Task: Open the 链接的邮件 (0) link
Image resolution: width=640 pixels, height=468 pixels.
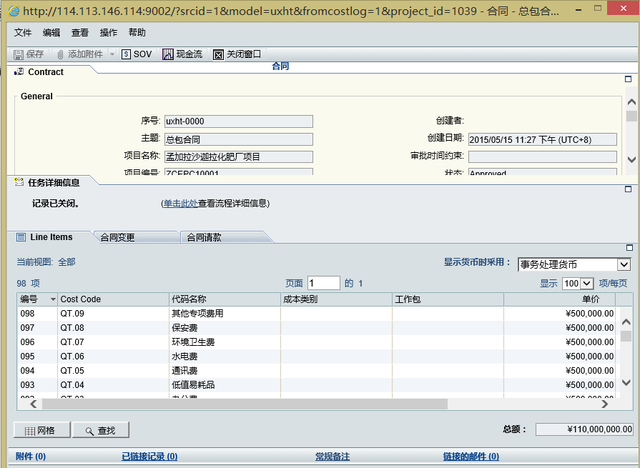Action: [471, 456]
